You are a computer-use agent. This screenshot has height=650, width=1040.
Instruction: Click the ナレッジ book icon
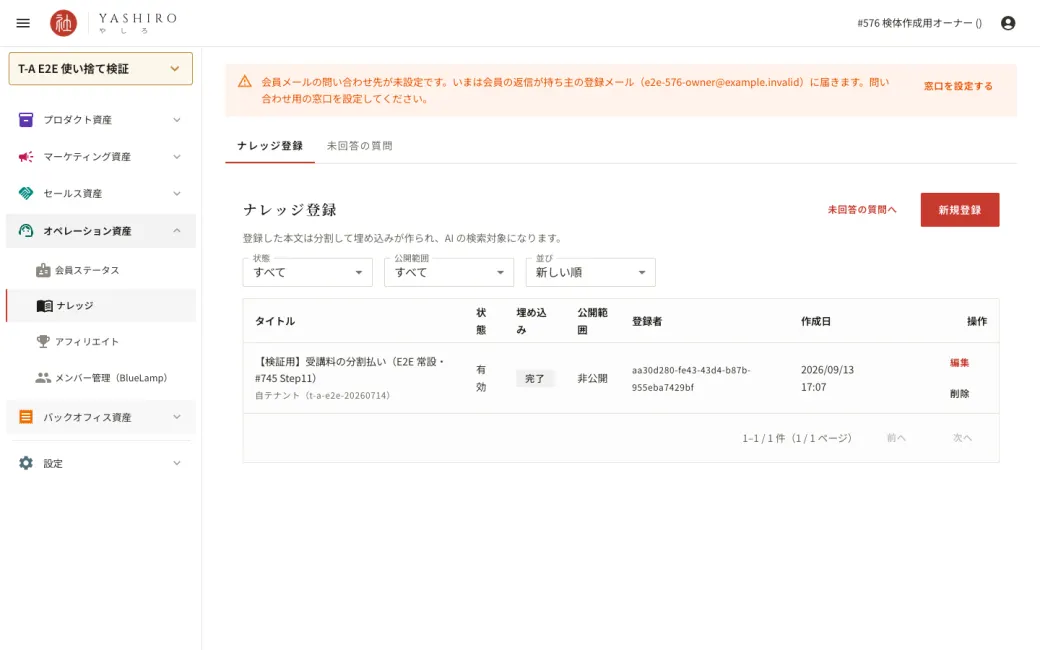44,306
